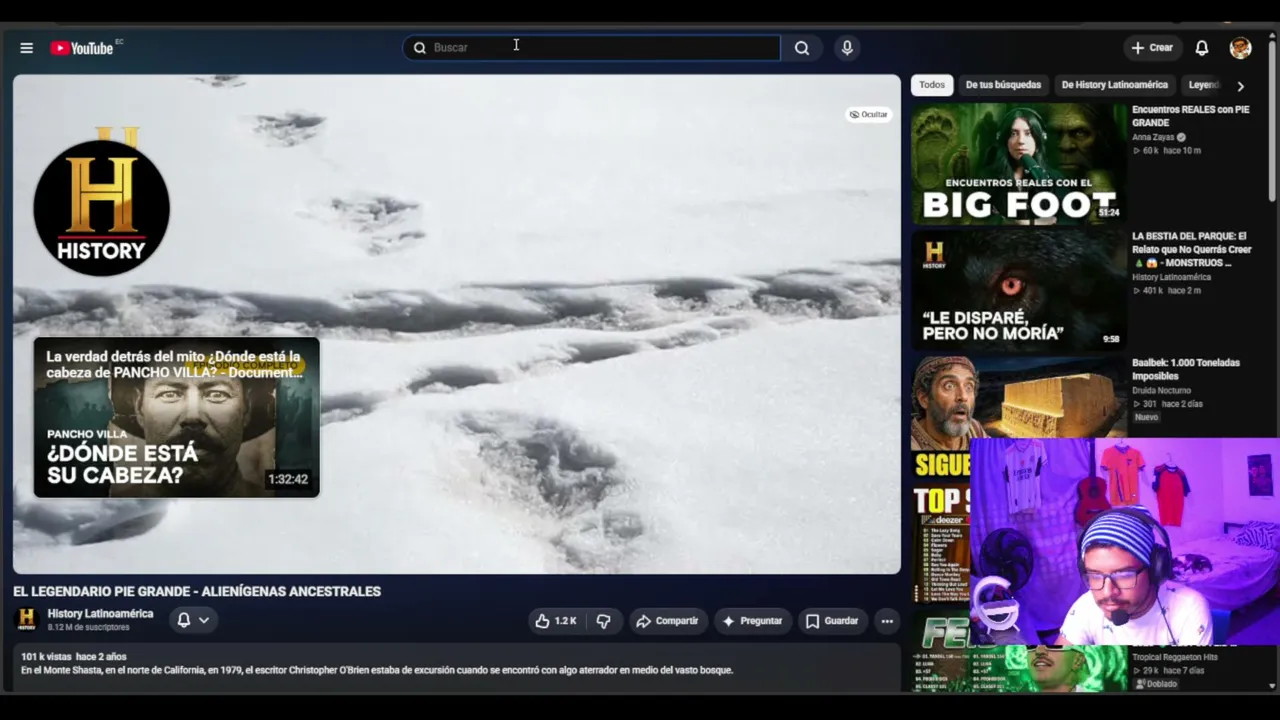
Task: Dislike the video
Action: point(603,621)
